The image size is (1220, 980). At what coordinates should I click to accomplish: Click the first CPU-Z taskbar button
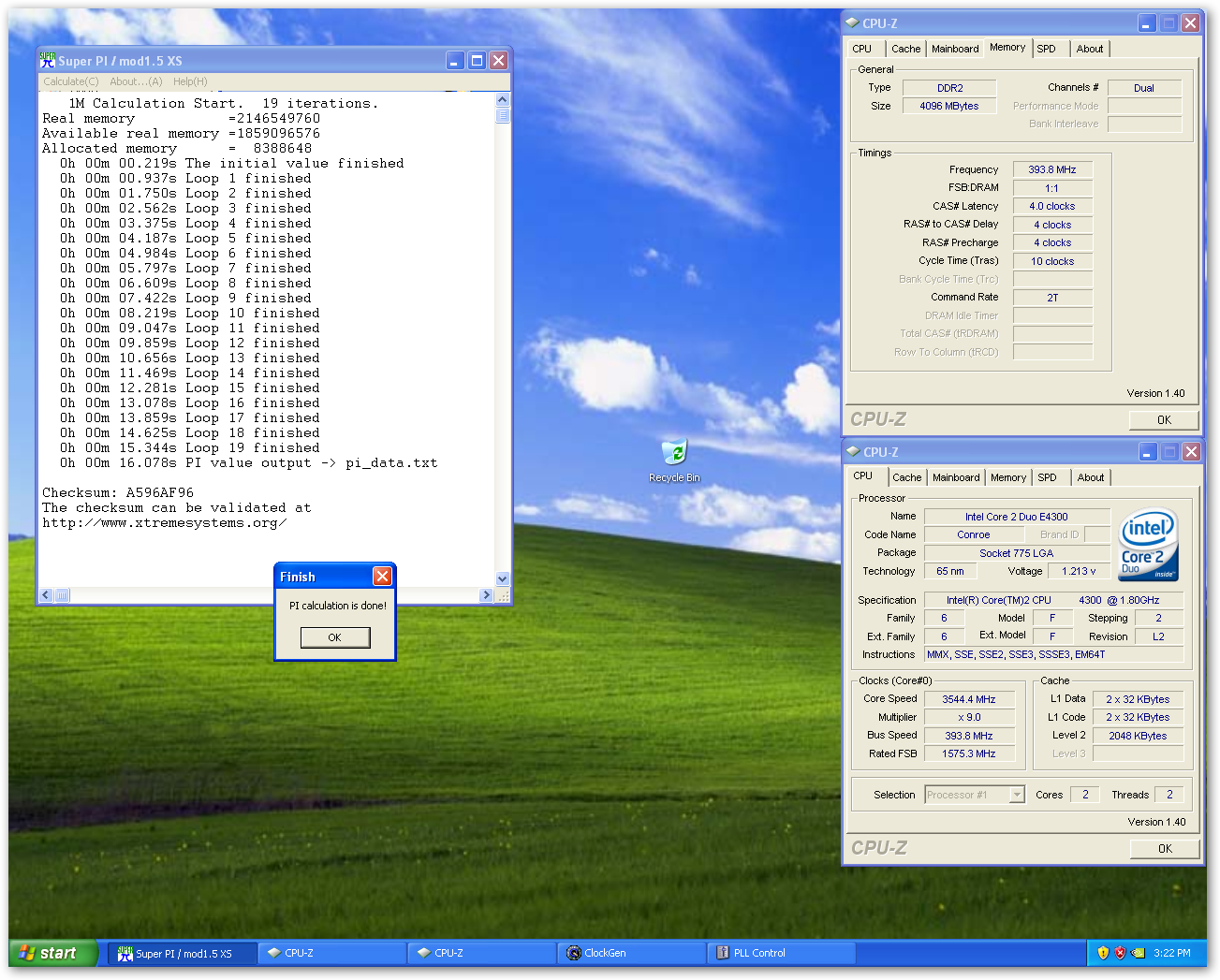(x=331, y=954)
